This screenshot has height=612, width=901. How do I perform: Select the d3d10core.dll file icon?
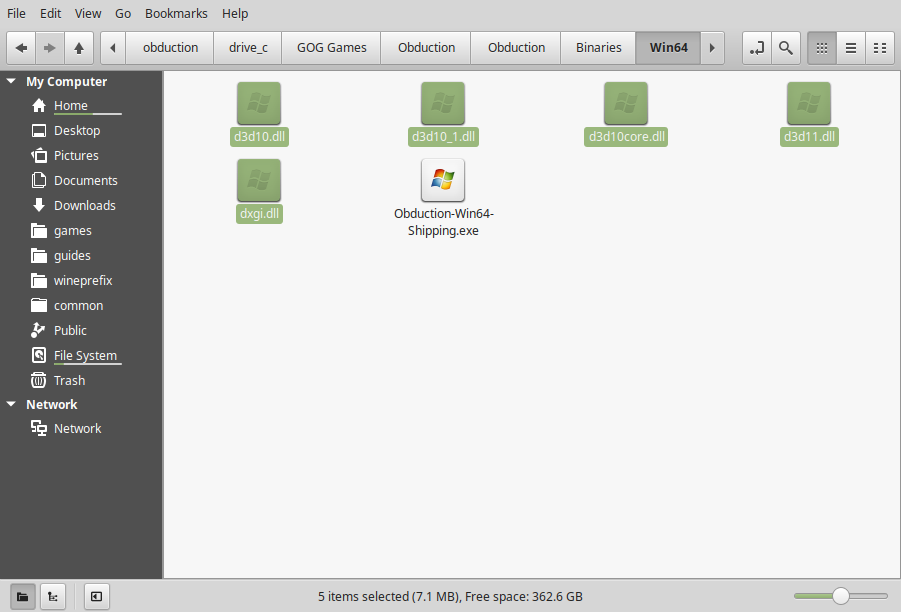[x=626, y=103]
